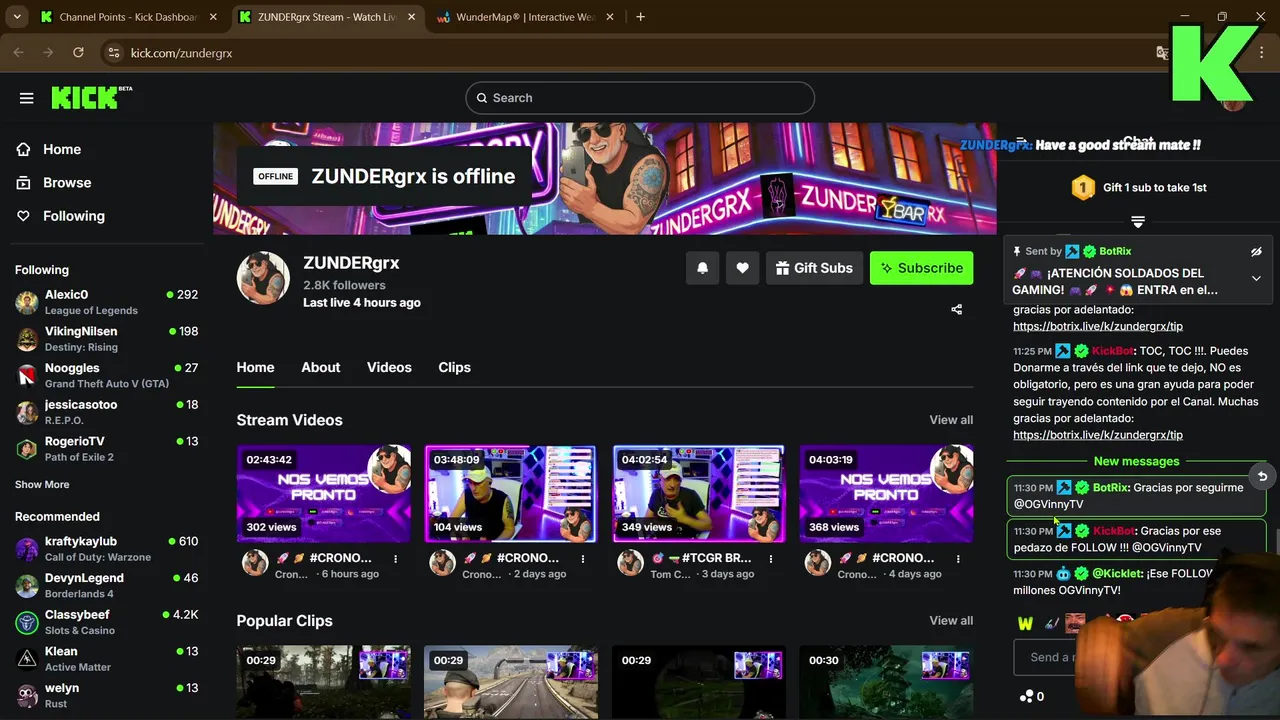Switch to the Videos tab

[389, 367]
